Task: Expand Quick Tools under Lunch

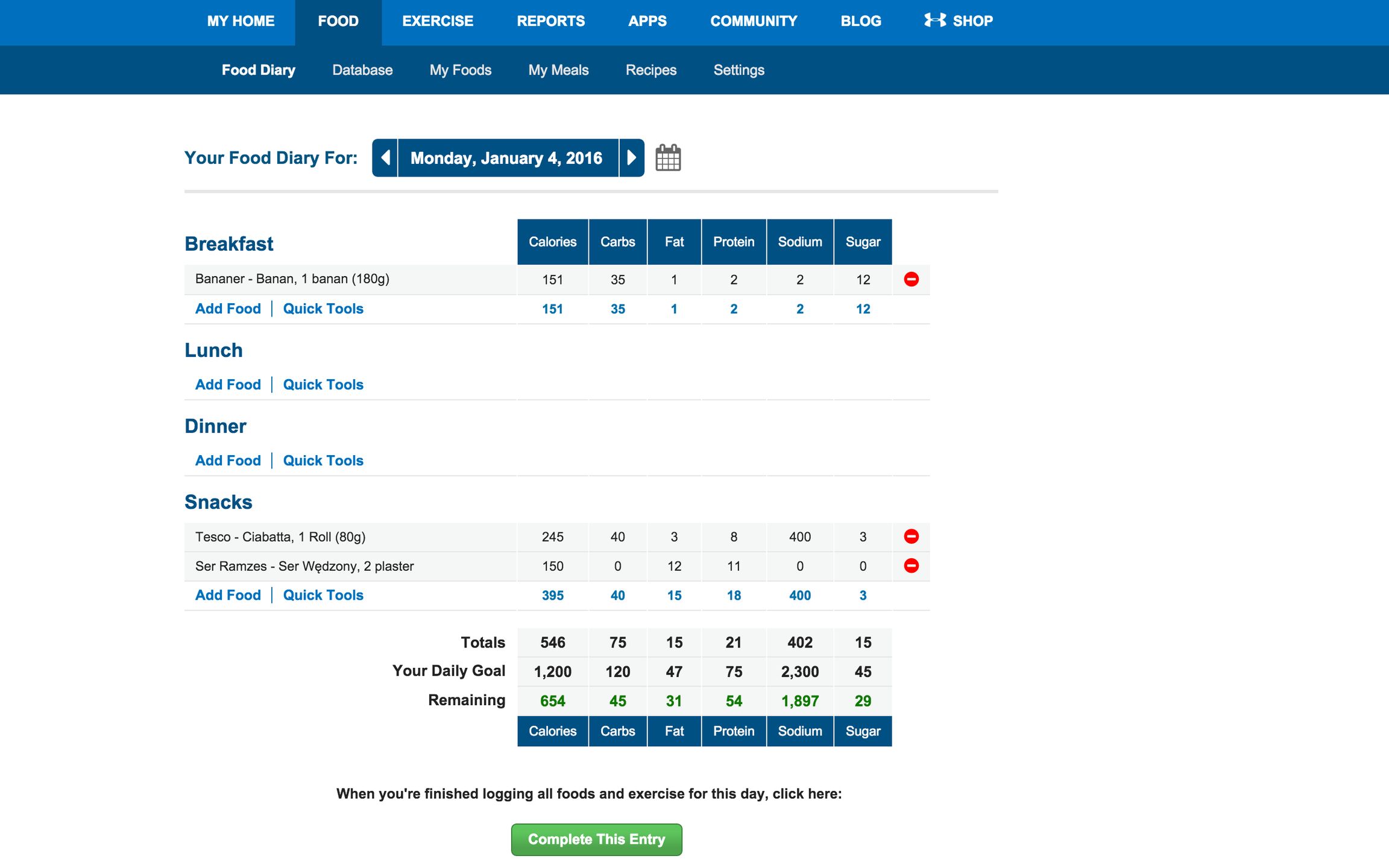Action: (x=323, y=385)
